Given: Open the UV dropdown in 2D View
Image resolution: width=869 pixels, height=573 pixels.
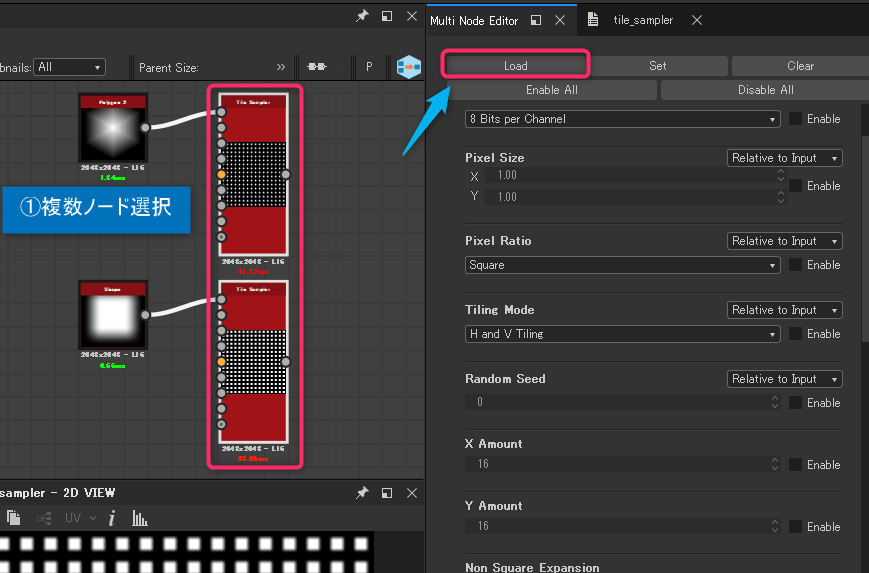Looking at the screenshot, I should tap(81, 518).
